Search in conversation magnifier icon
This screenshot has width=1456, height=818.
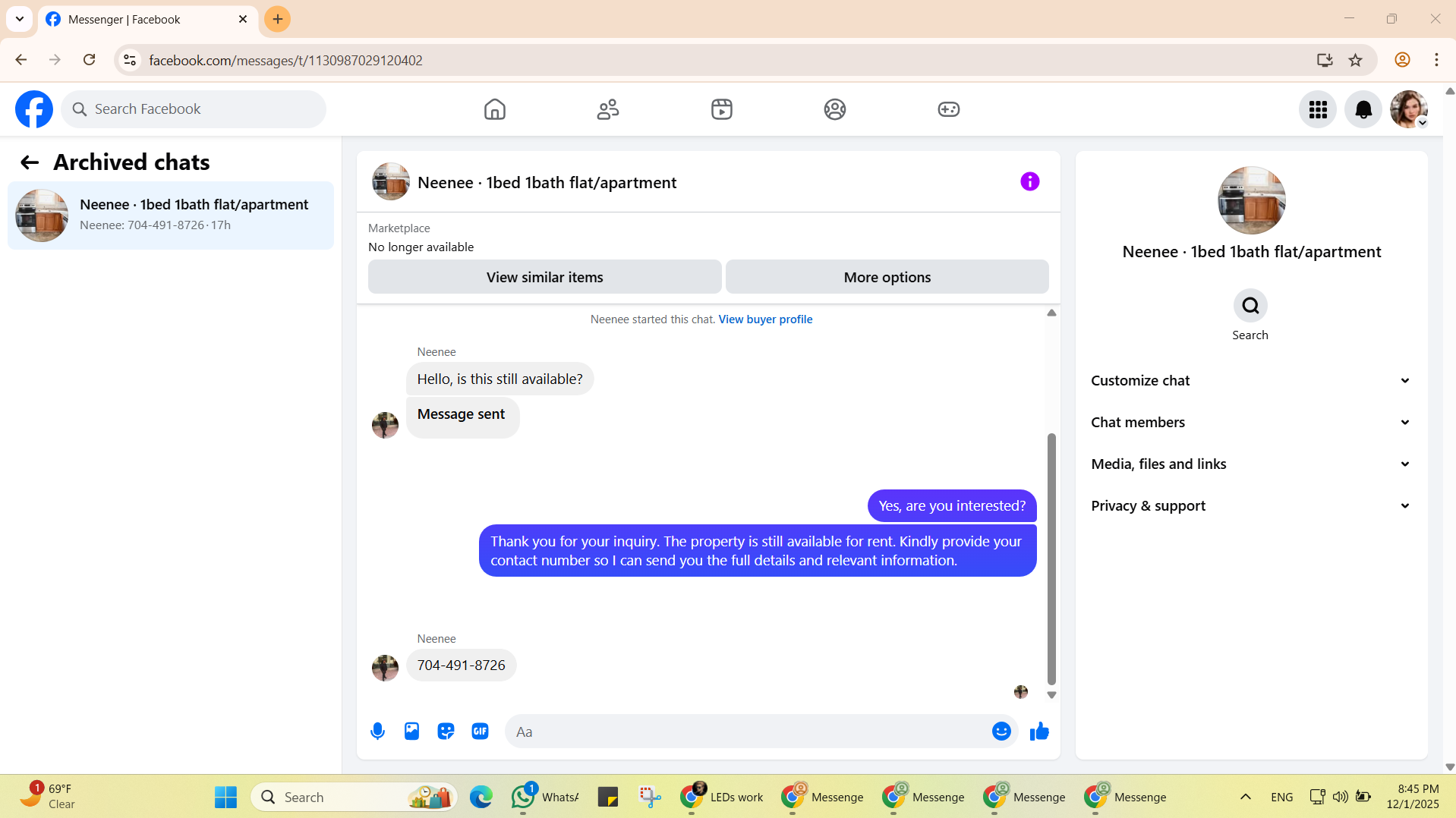pyautogui.click(x=1250, y=306)
